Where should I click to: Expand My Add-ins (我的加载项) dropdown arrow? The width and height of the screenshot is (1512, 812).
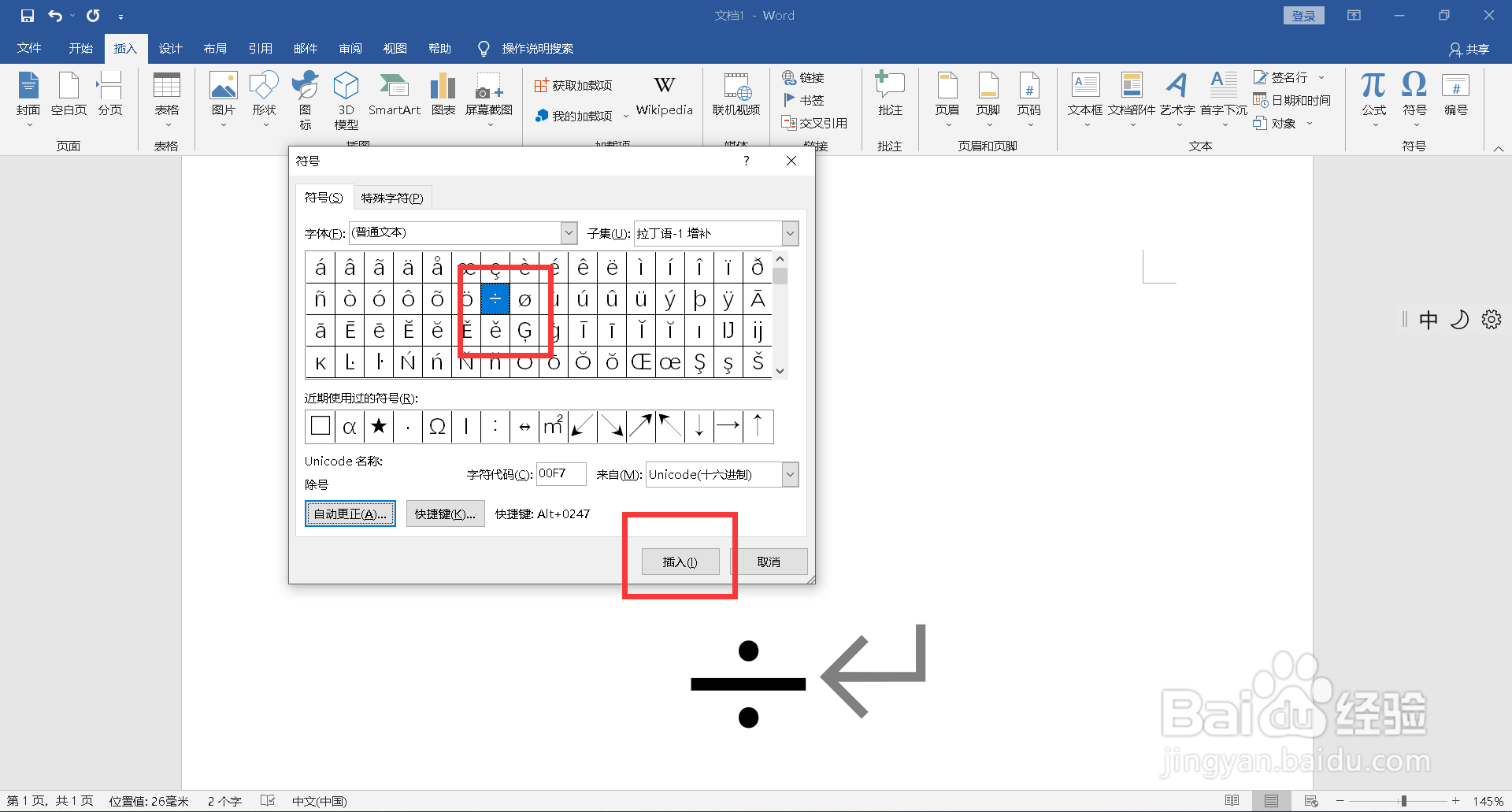tap(626, 116)
